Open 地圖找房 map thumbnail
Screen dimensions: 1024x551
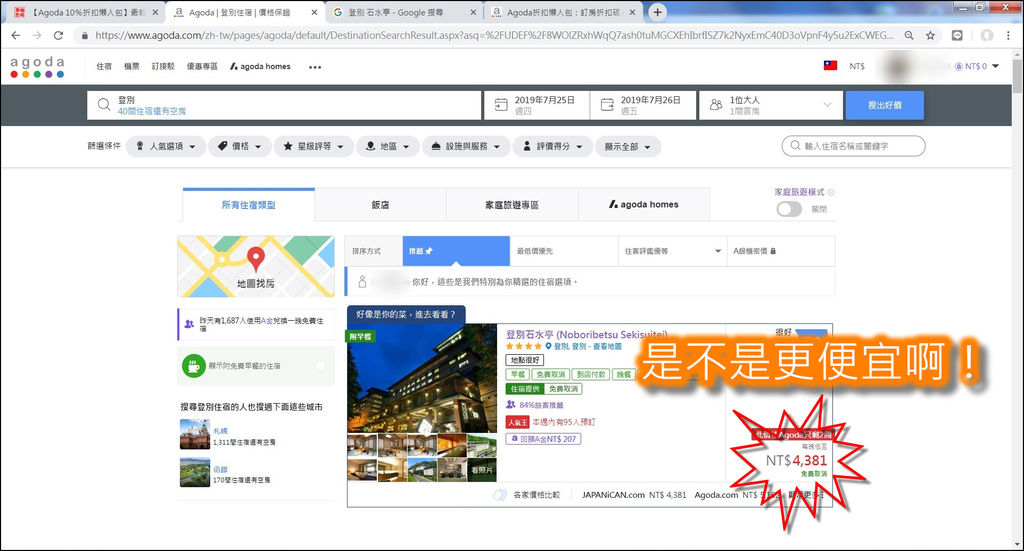click(255, 266)
